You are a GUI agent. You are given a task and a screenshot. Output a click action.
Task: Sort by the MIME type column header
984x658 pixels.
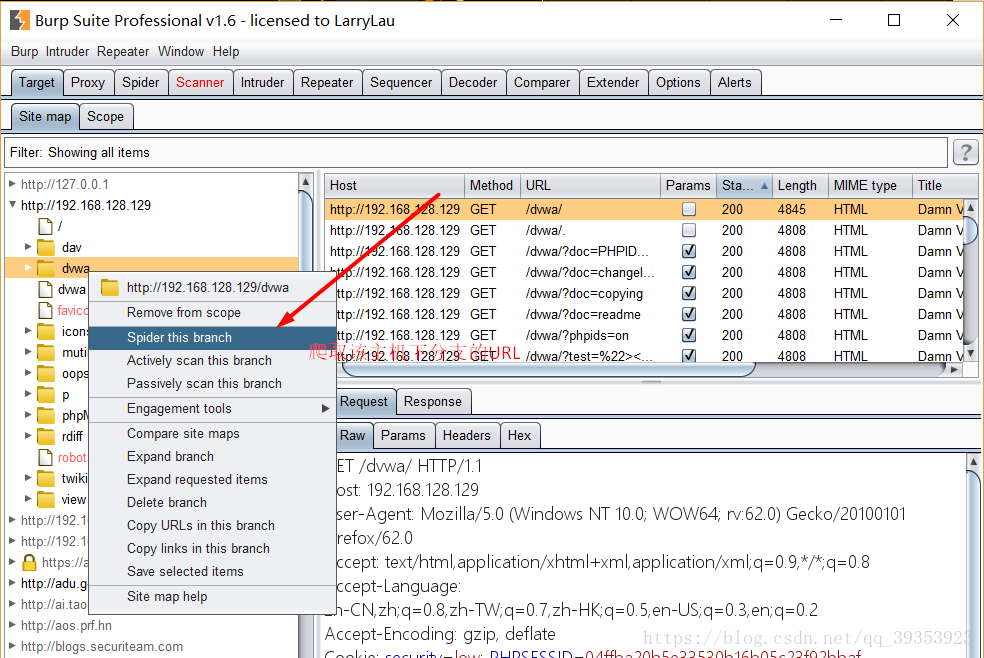click(x=870, y=186)
